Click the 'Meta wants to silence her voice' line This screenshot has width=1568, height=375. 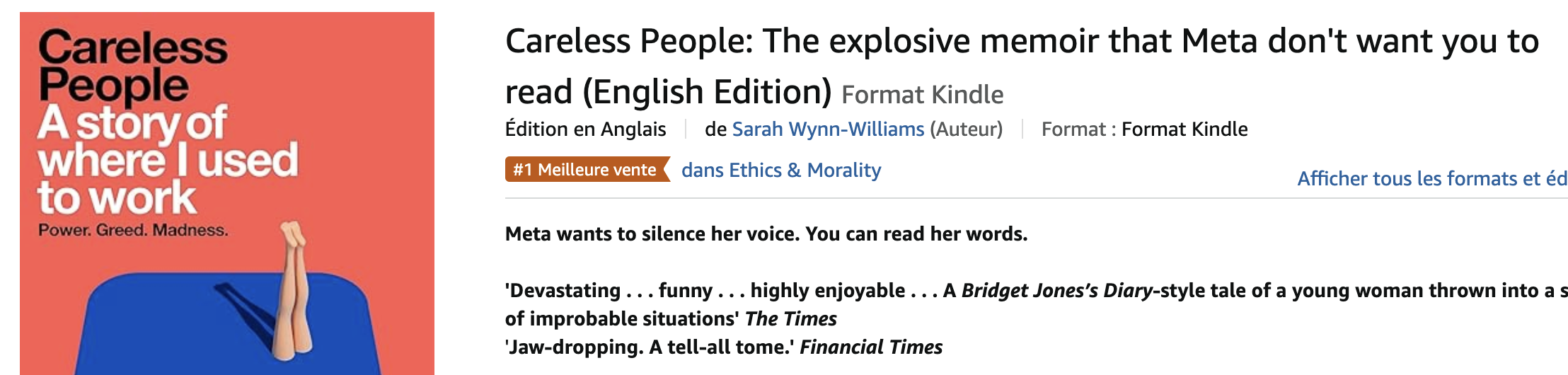point(766,234)
